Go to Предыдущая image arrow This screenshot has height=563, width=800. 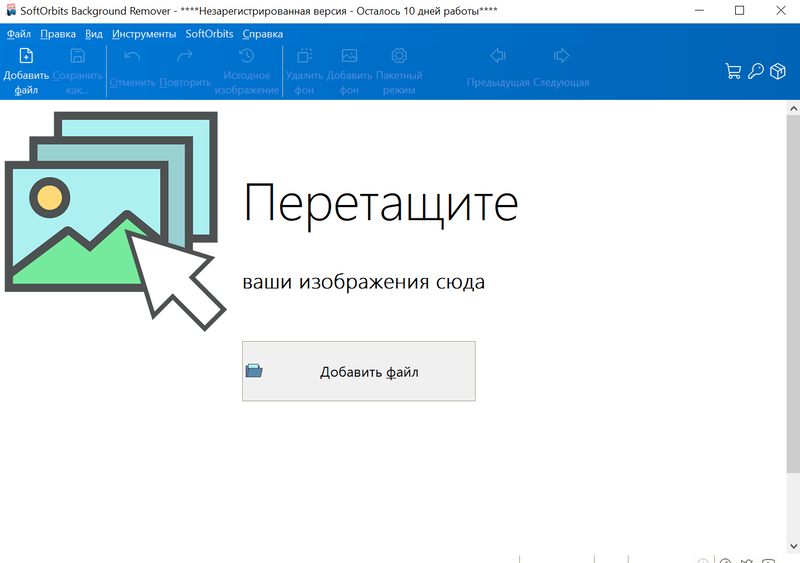[498, 56]
